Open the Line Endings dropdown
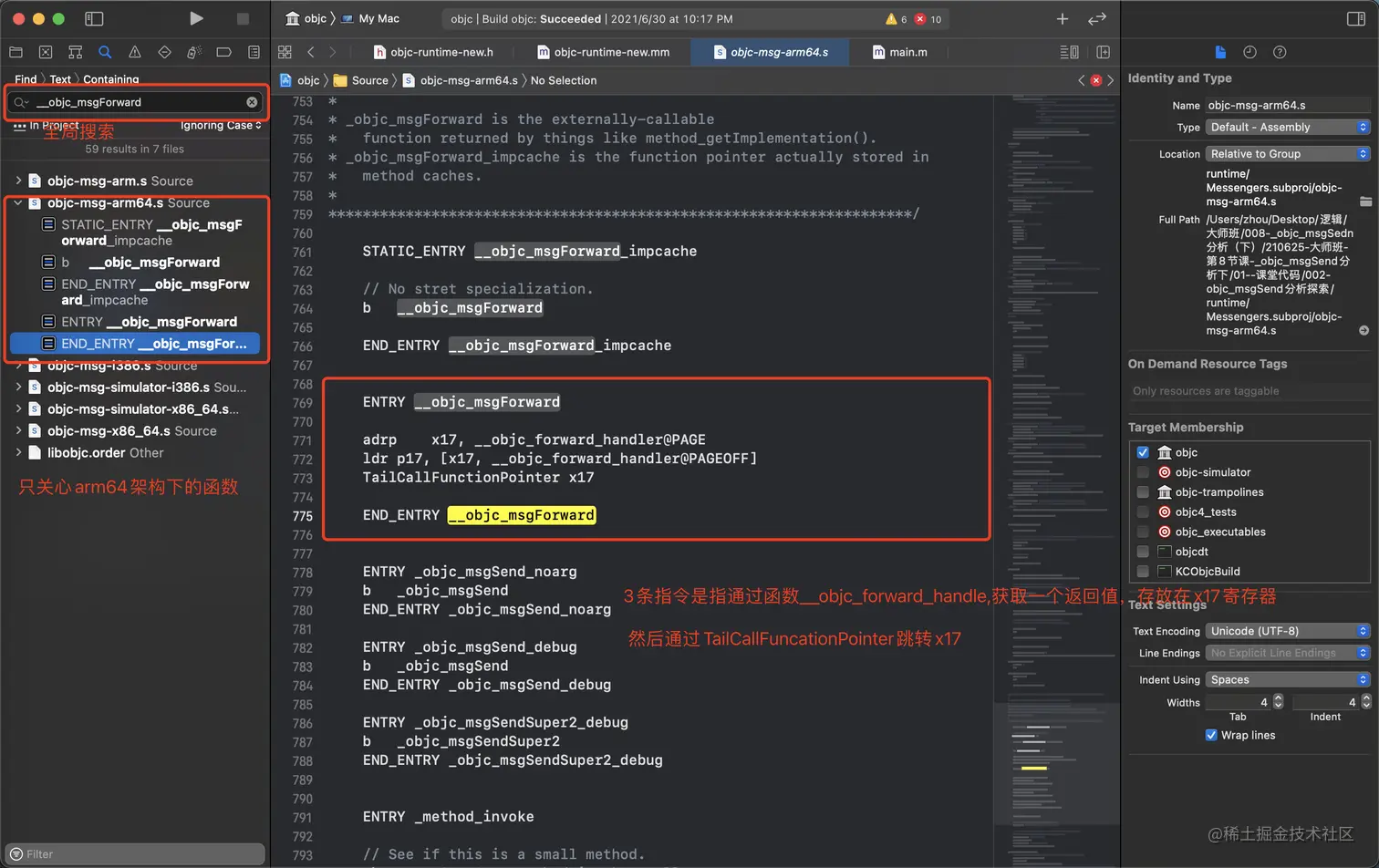The width and height of the screenshot is (1379, 868). pos(1288,653)
